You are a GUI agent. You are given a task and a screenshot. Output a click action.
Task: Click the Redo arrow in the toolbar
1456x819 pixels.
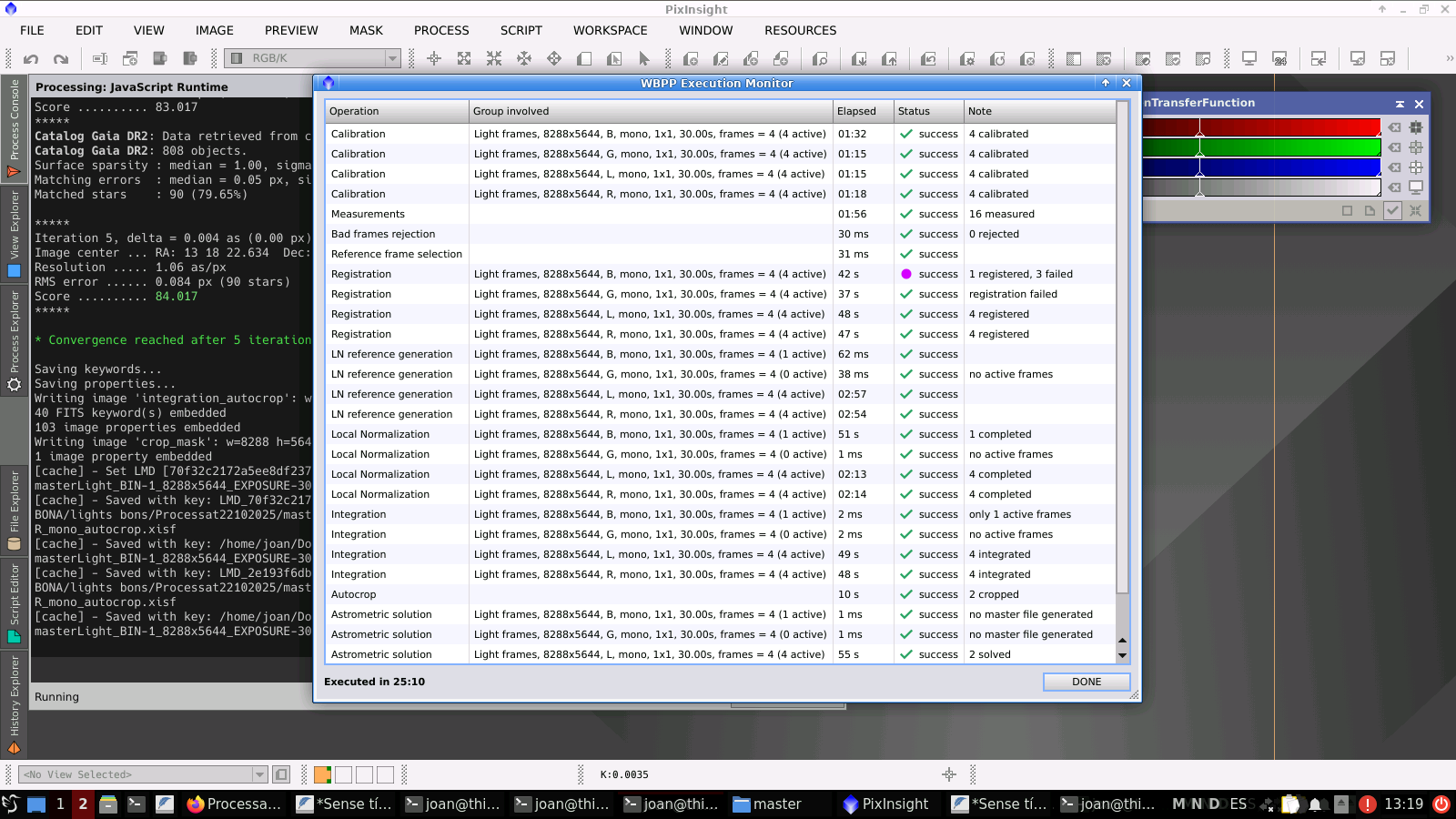point(61,59)
